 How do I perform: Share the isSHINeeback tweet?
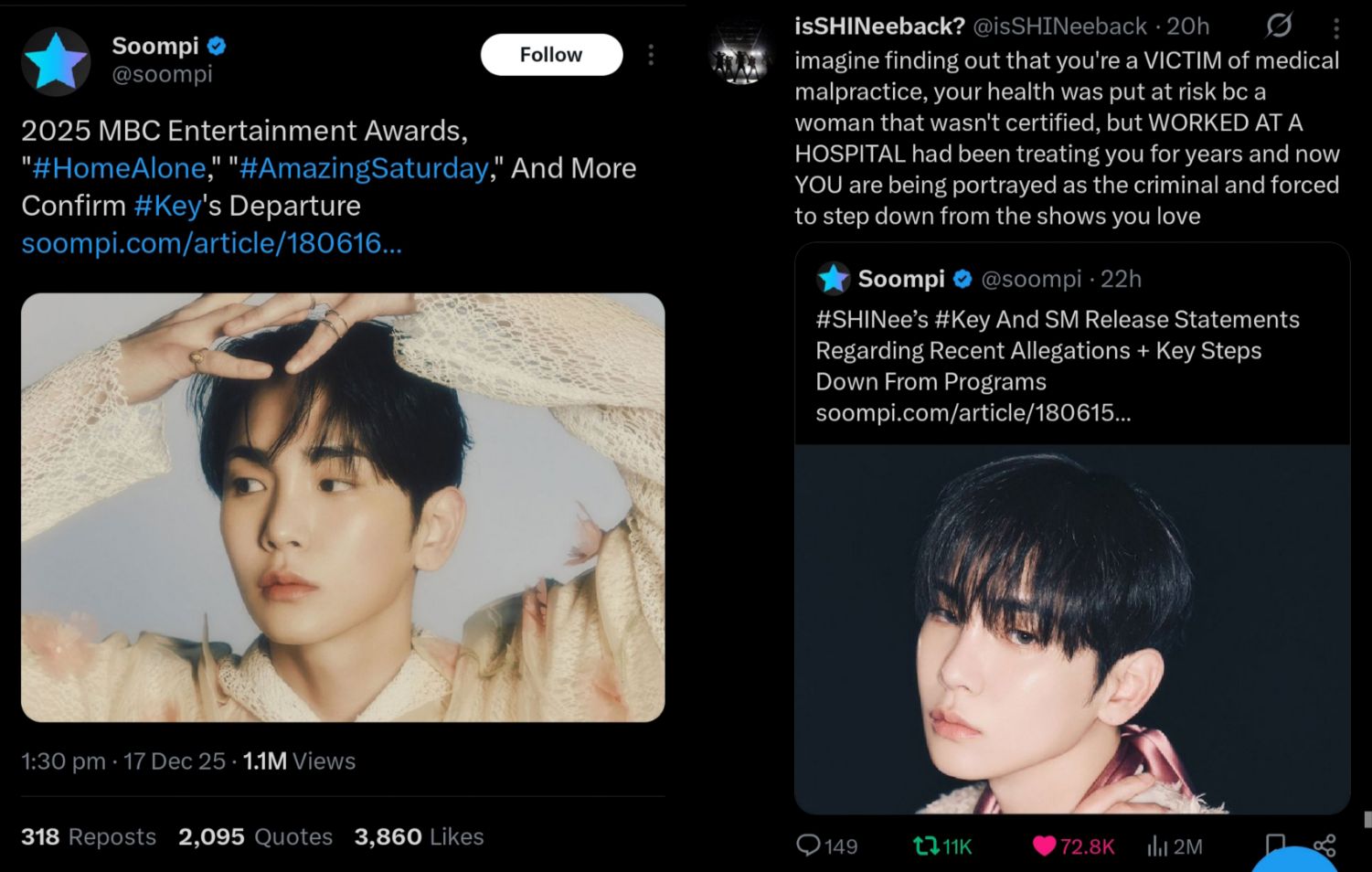click(x=1324, y=845)
